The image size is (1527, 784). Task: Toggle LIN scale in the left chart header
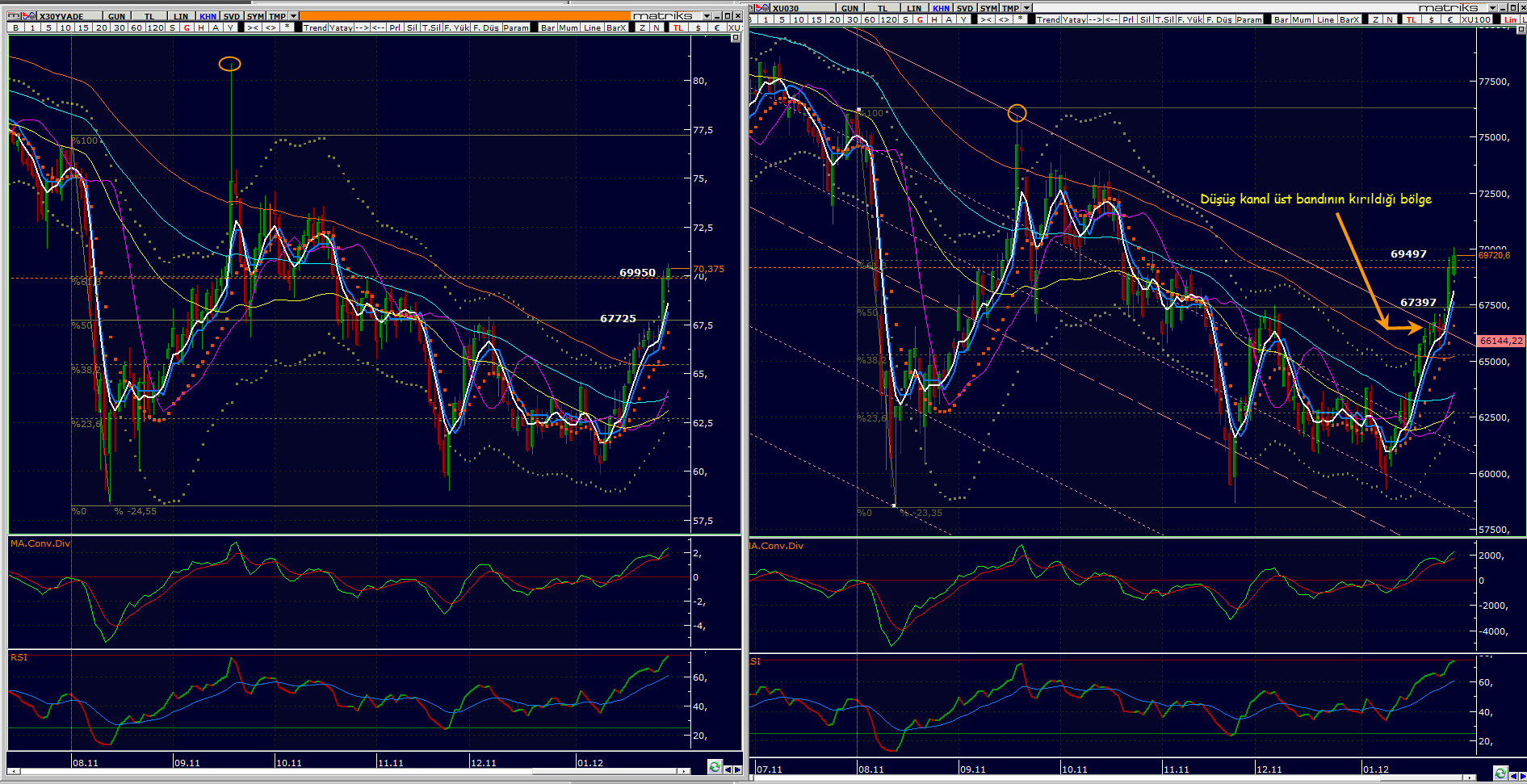[181, 16]
